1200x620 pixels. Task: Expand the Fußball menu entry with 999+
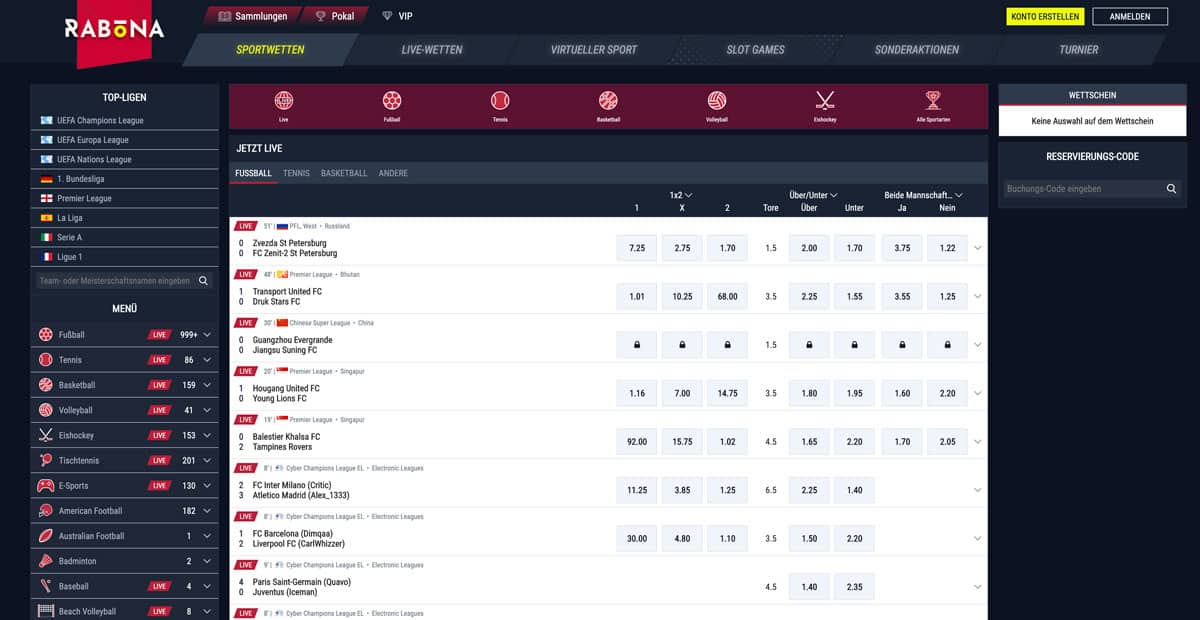pos(207,335)
